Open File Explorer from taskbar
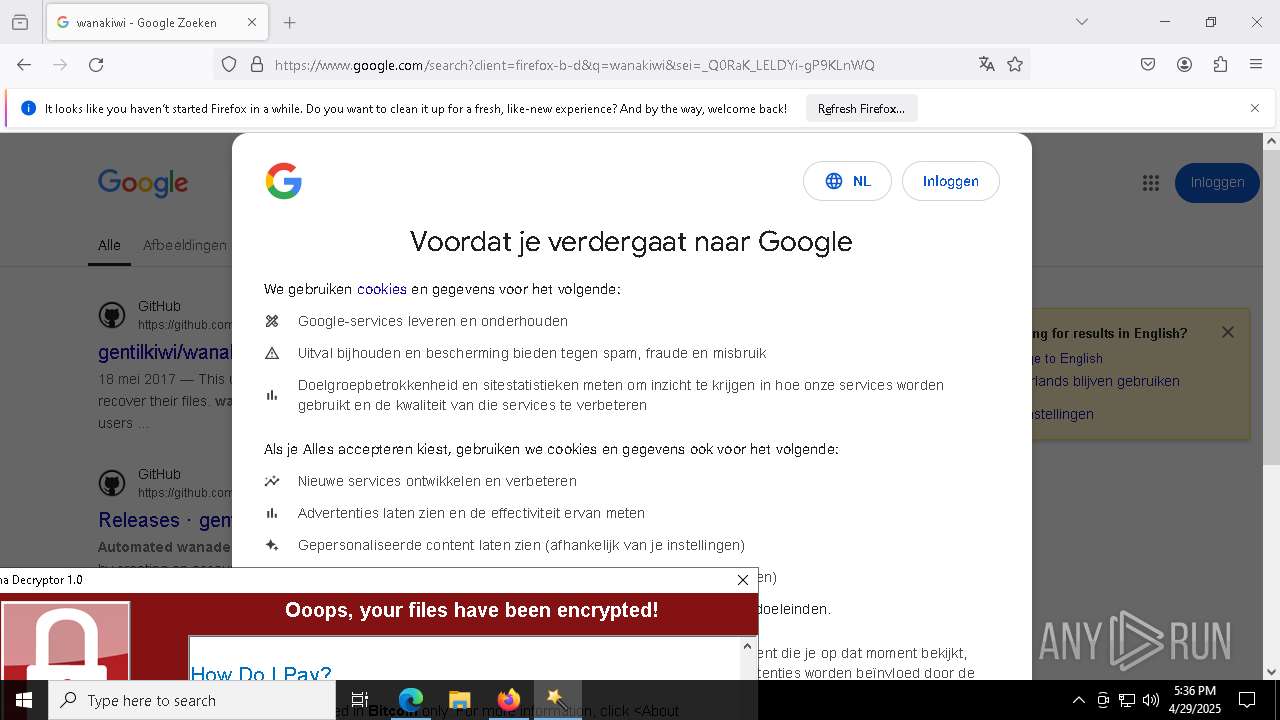This screenshot has width=1280, height=720. 459,700
